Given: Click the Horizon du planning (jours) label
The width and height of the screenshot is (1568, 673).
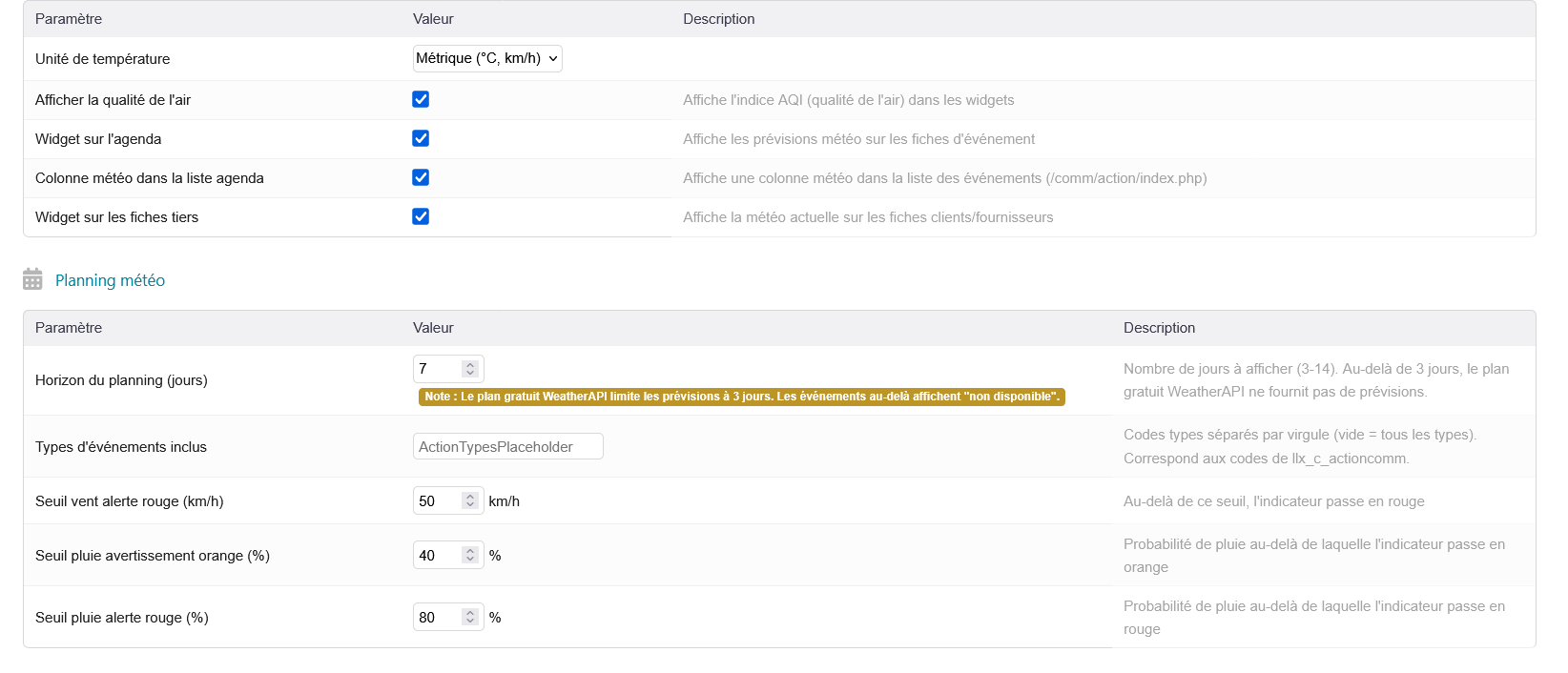Looking at the screenshot, I should click(x=121, y=380).
